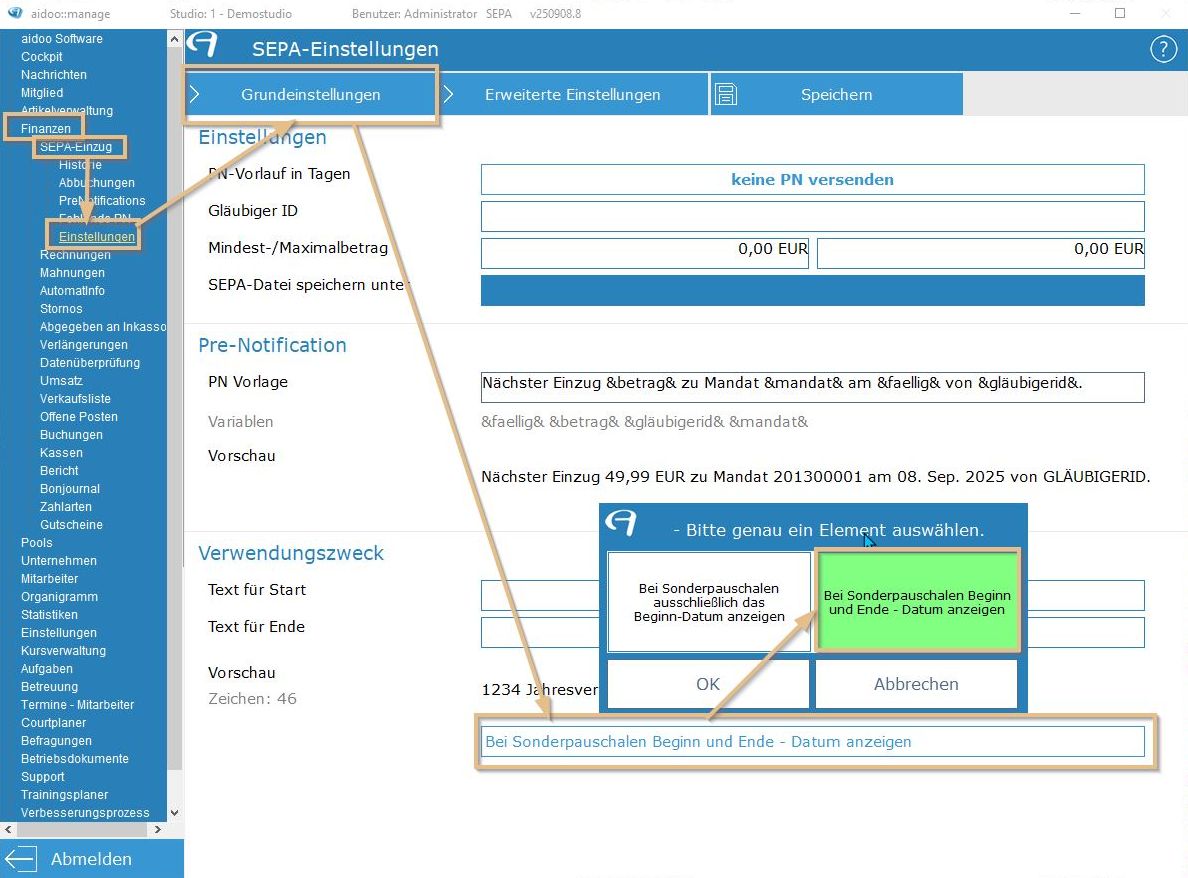Expand the Finanzen section in sidebar
This screenshot has height=878, width=1188.
(x=46, y=129)
